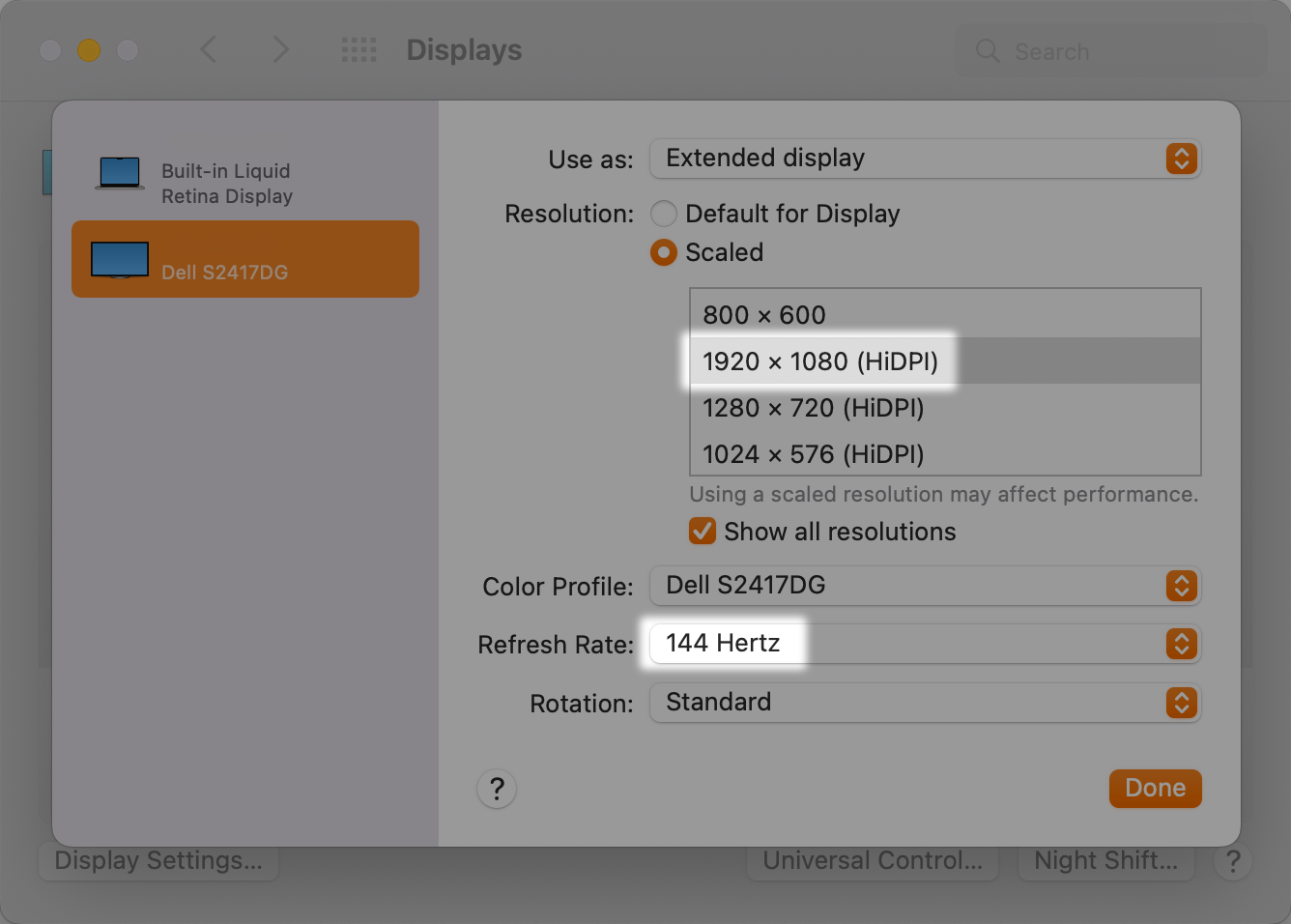
Task: Click into the Search field
Action: click(x=1111, y=51)
